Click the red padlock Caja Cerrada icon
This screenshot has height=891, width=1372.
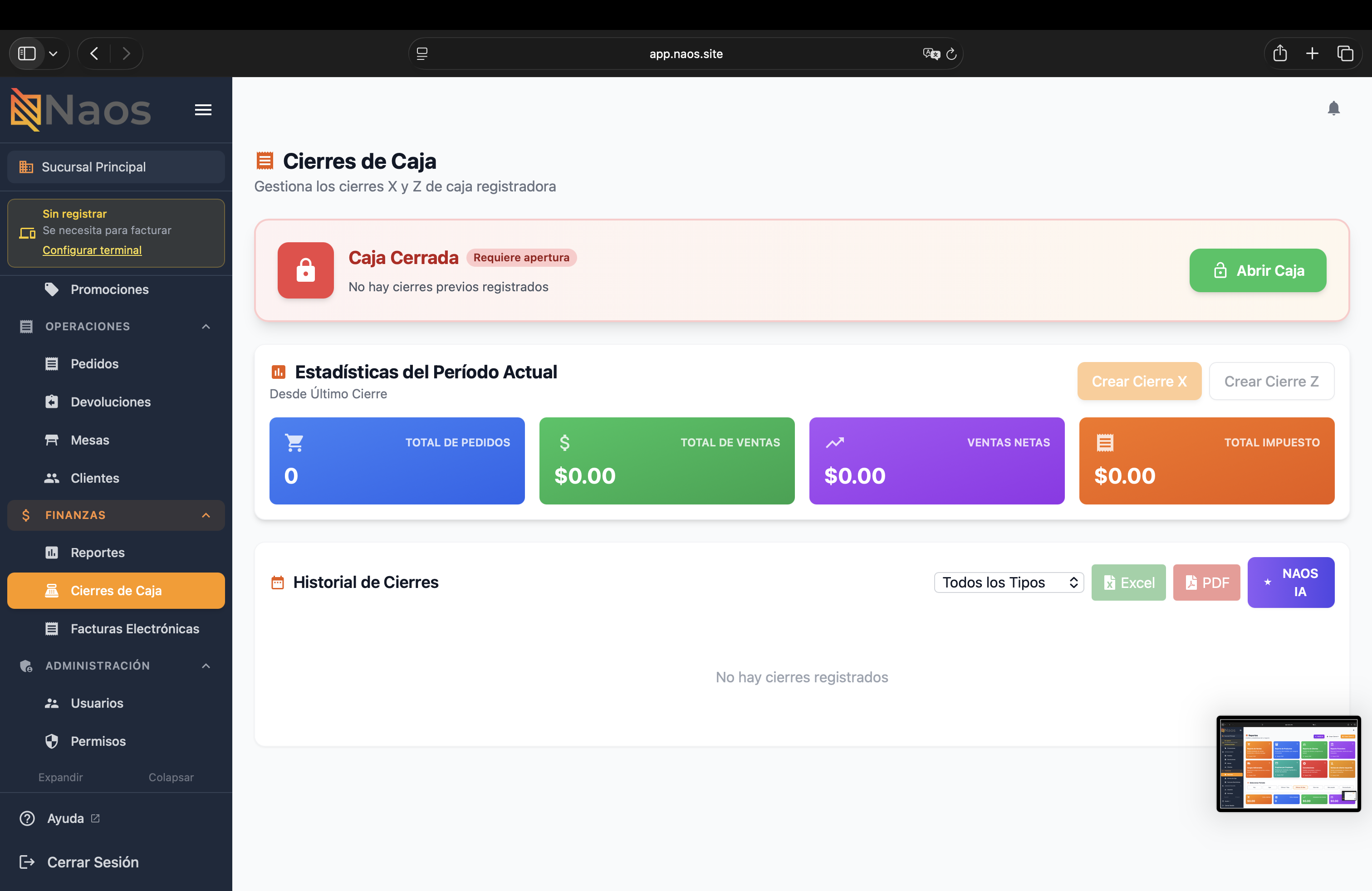(x=305, y=270)
